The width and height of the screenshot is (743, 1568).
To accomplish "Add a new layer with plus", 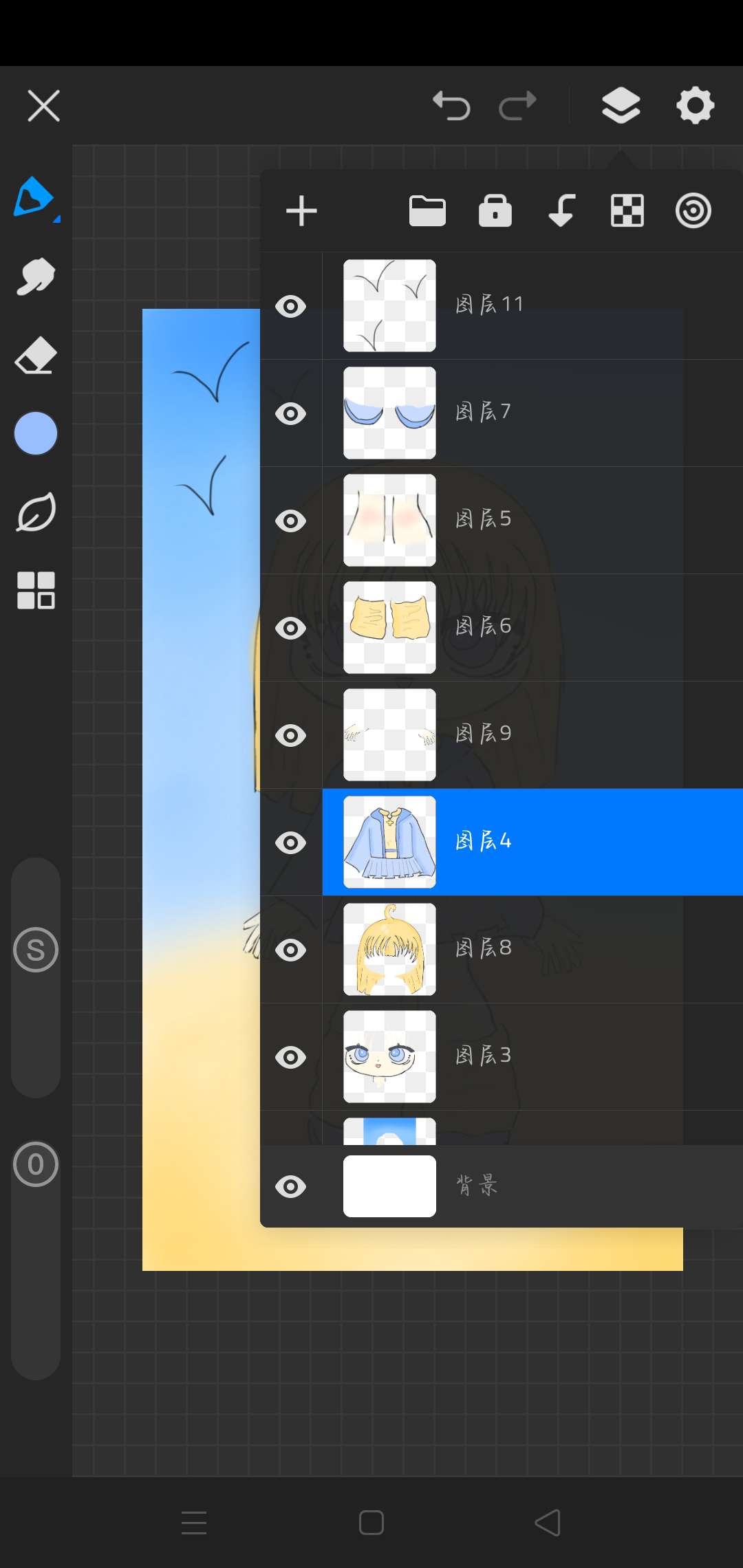I will 301,210.
